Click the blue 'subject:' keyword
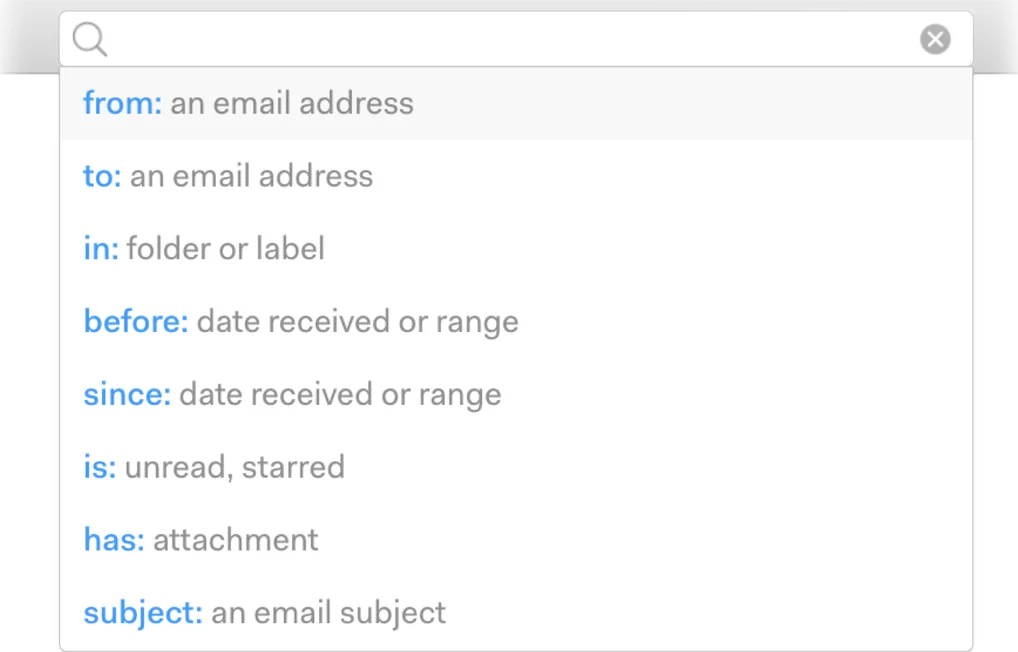Screen dimensions: 1018x652 pyautogui.click(x=143, y=614)
